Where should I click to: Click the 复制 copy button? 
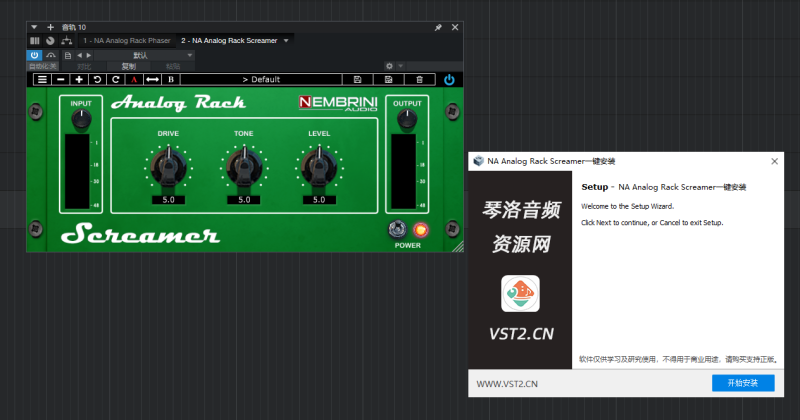[x=129, y=66]
